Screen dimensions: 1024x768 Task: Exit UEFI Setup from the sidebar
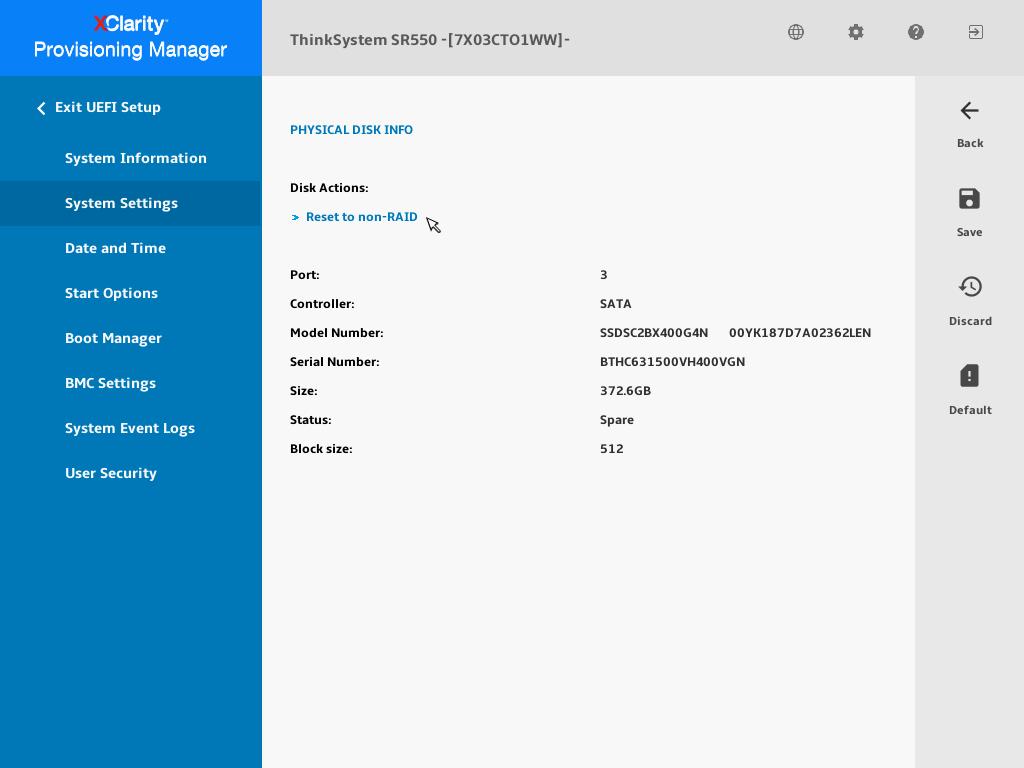pyautogui.click(x=107, y=107)
